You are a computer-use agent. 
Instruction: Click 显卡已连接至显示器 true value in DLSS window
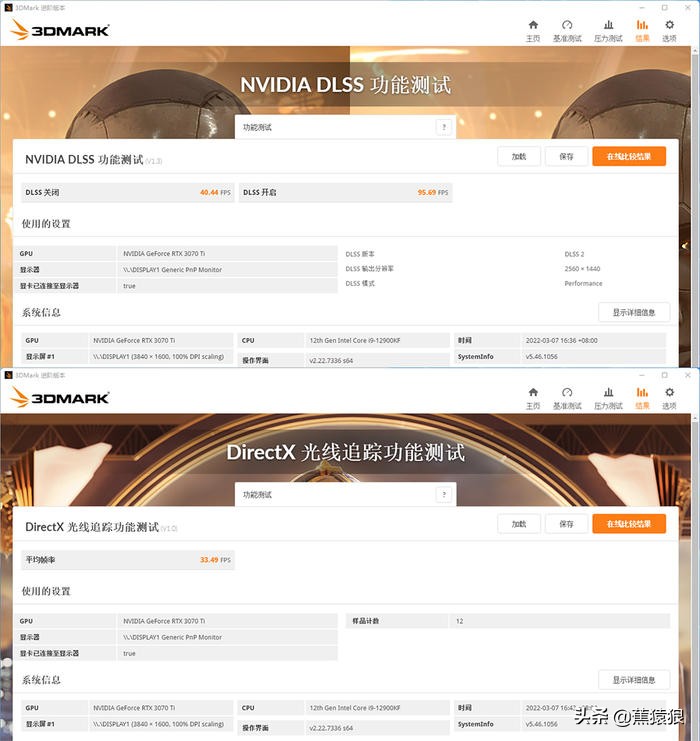[x=129, y=286]
